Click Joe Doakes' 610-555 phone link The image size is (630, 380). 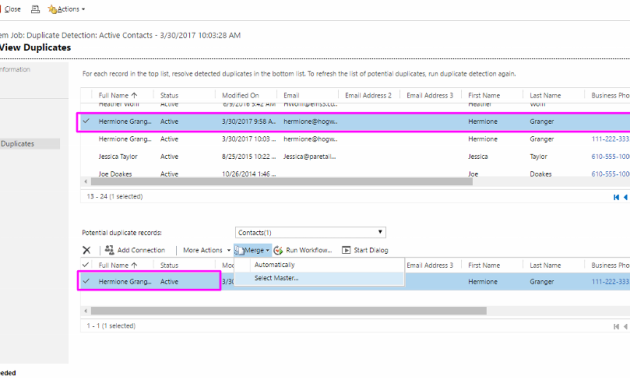610,174
